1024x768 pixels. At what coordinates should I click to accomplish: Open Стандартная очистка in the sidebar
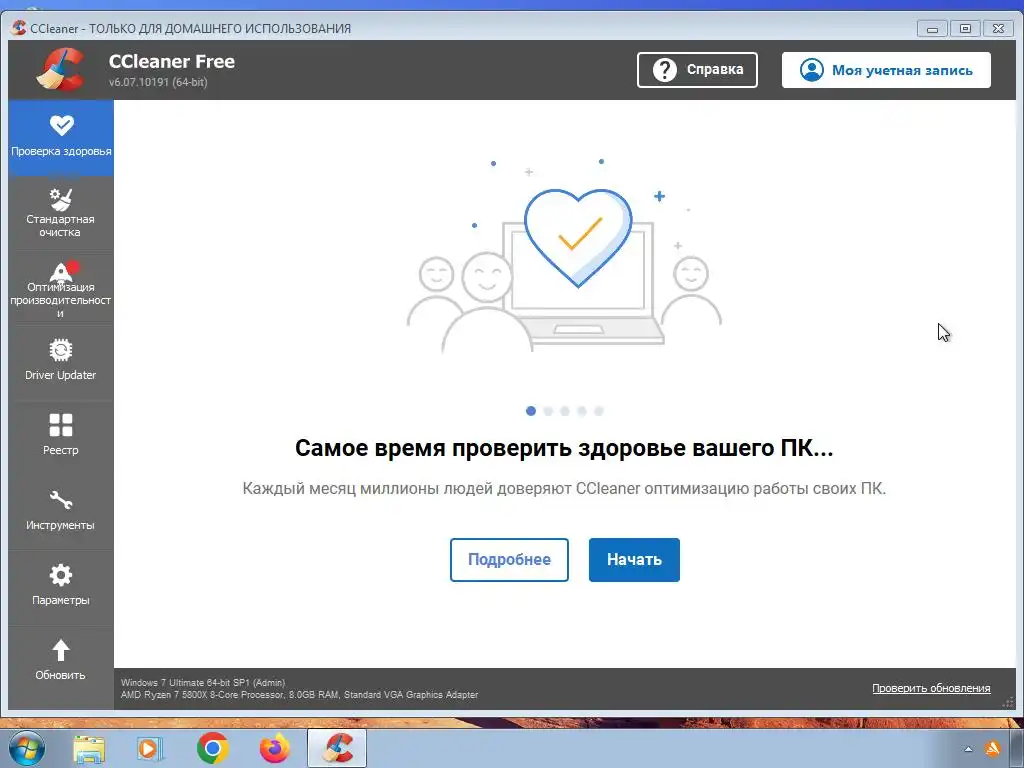(x=61, y=213)
